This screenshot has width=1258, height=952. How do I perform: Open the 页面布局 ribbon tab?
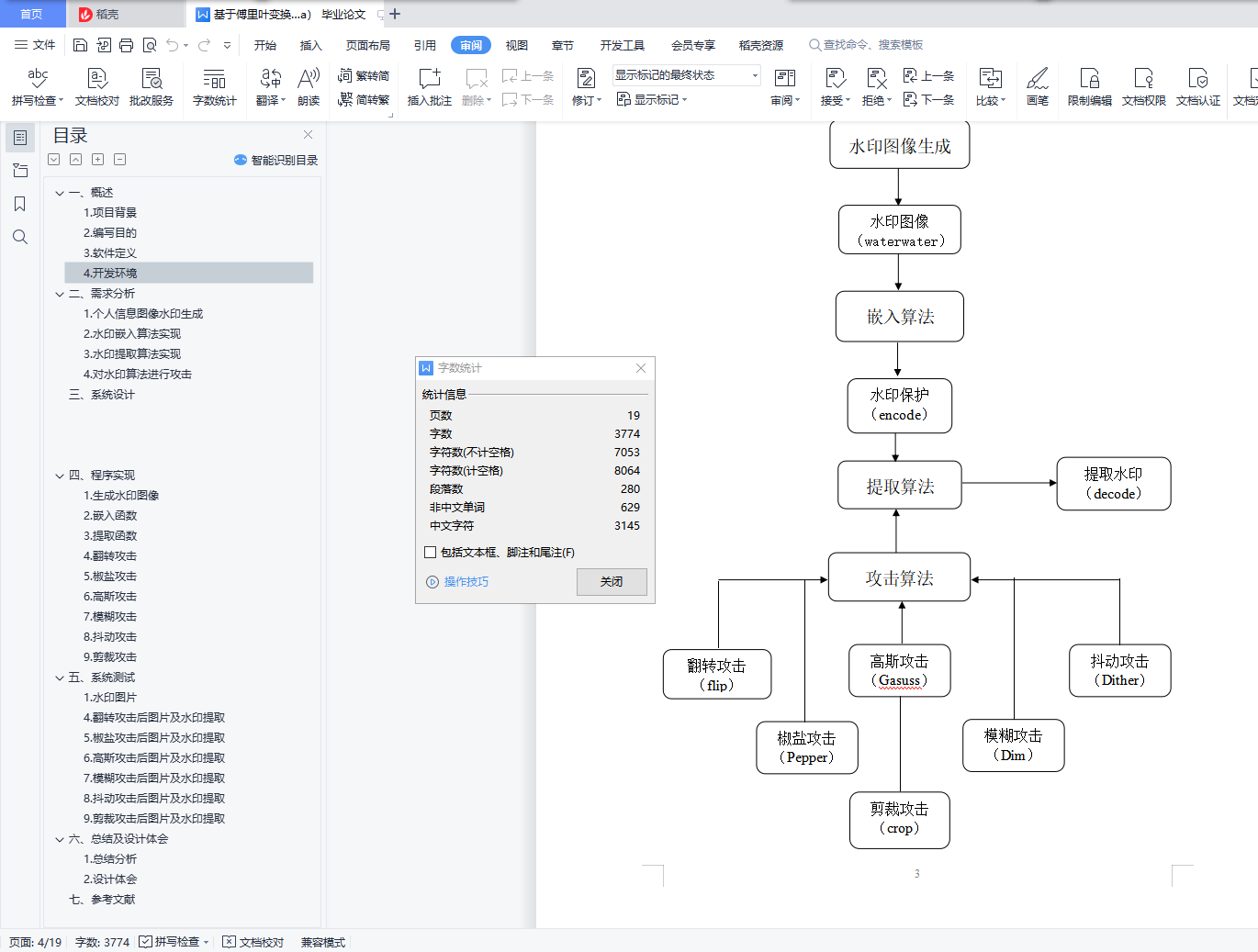coord(368,45)
